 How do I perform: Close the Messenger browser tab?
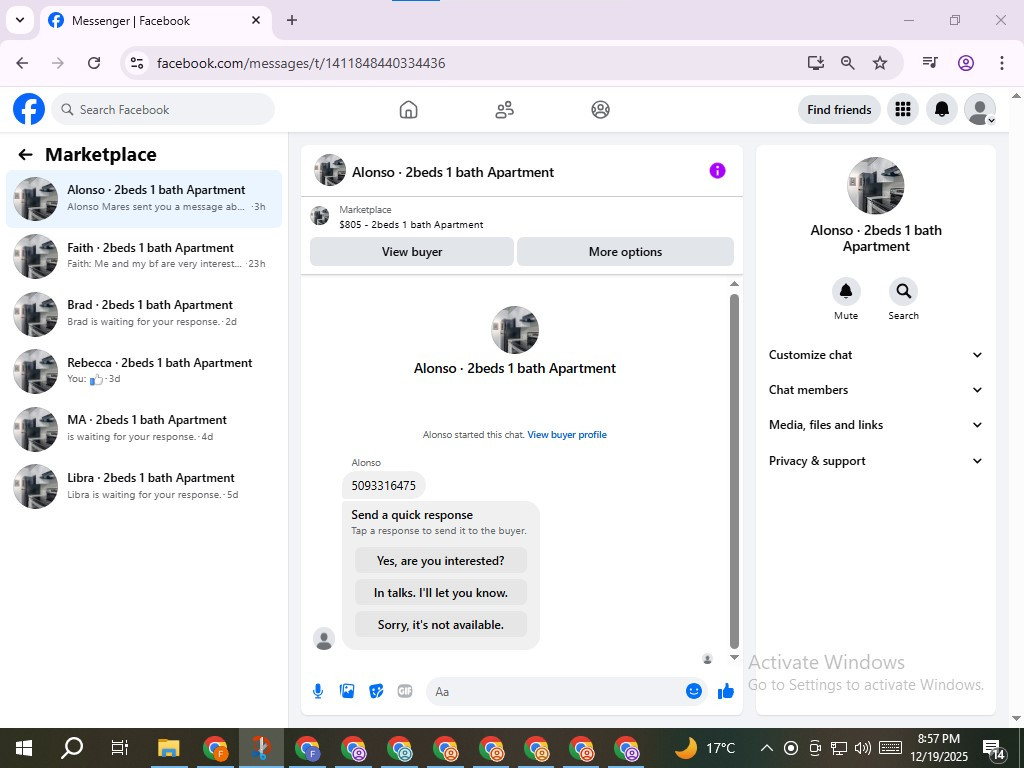click(256, 20)
